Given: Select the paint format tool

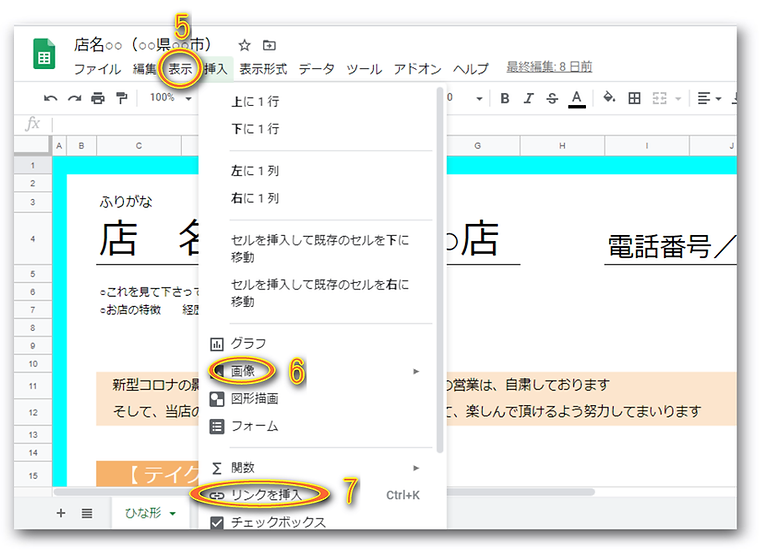Looking at the screenshot, I should [x=121, y=98].
